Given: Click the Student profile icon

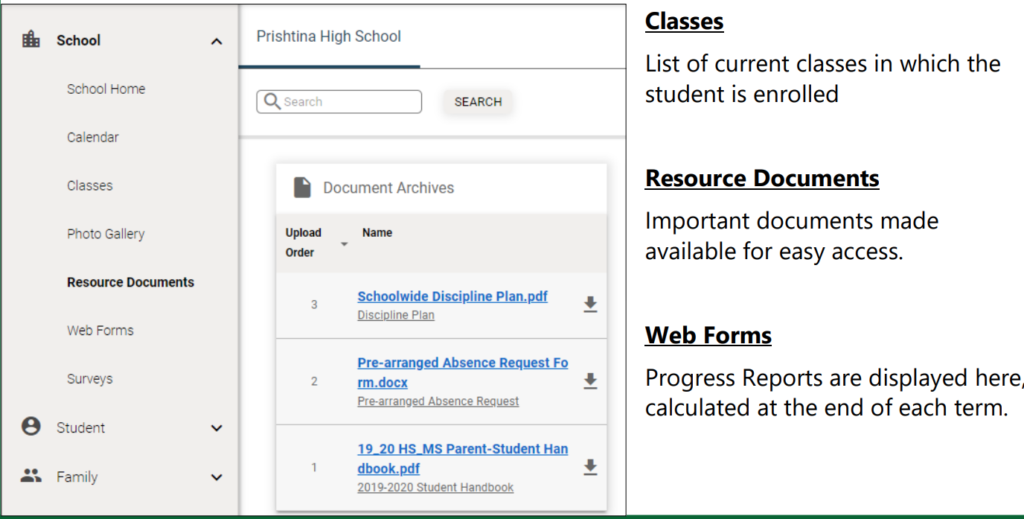Looking at the screenshot, I should pyautogui.click(x=31, y=427).
